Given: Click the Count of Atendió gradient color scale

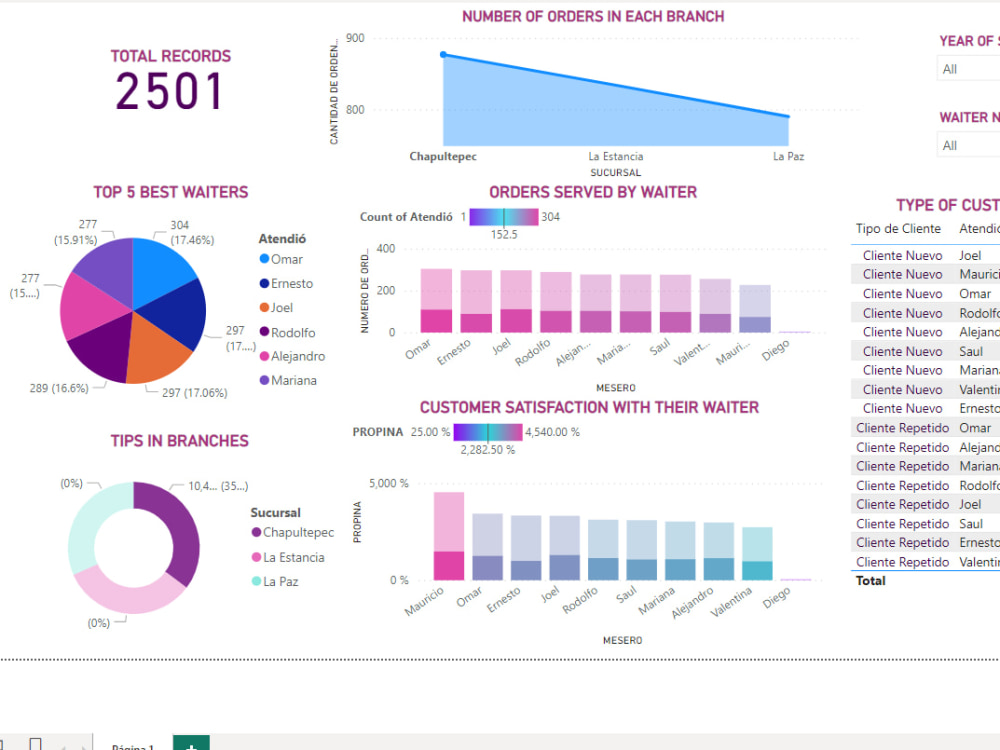Looking at the screenshot, I should (504, 217).
